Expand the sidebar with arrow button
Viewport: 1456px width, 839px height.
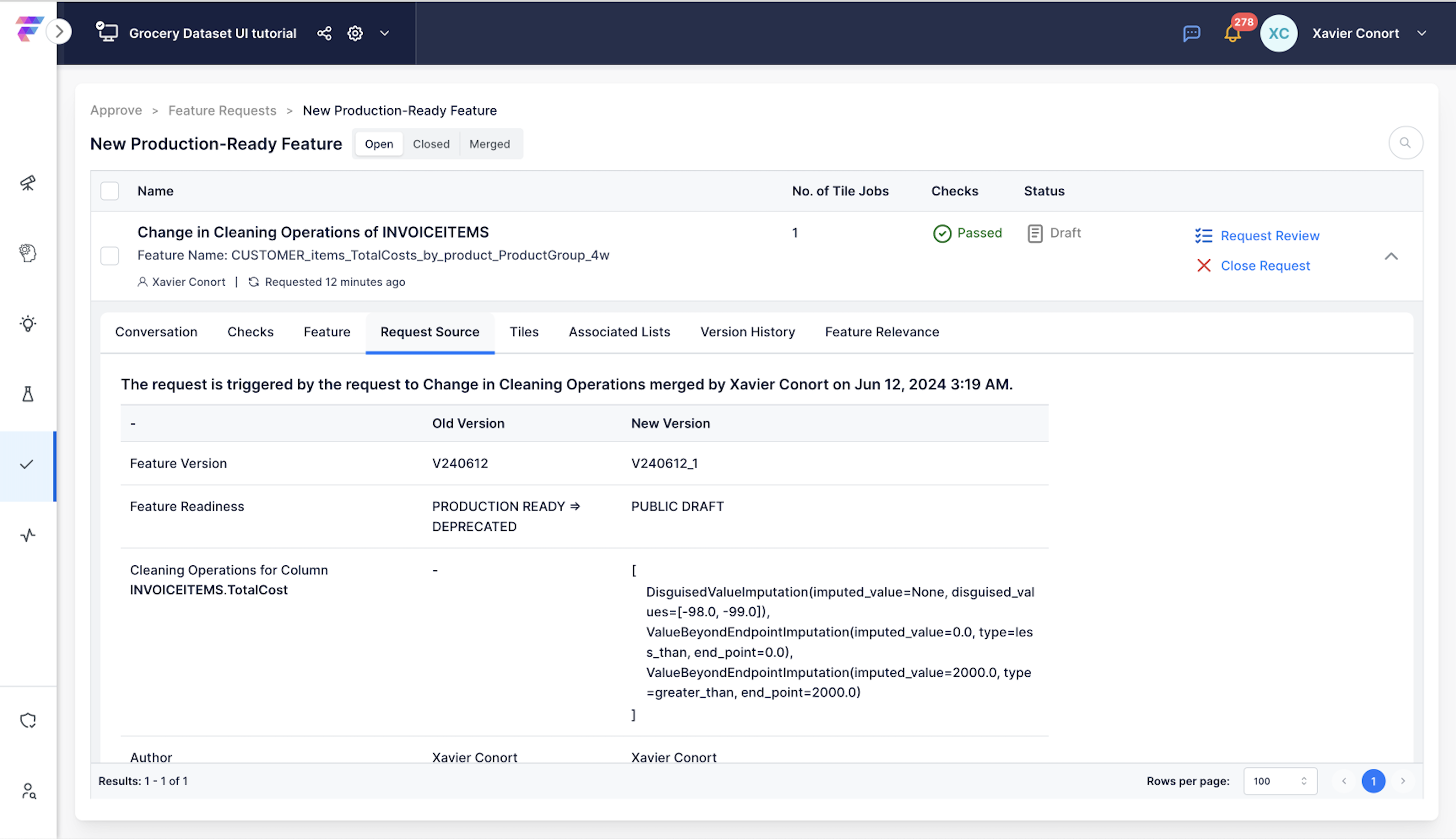[x=59, y=31]
